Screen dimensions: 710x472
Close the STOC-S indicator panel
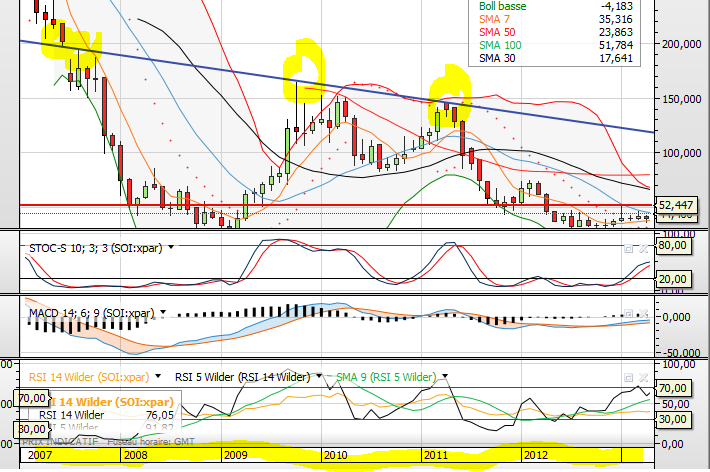(643, 248)
